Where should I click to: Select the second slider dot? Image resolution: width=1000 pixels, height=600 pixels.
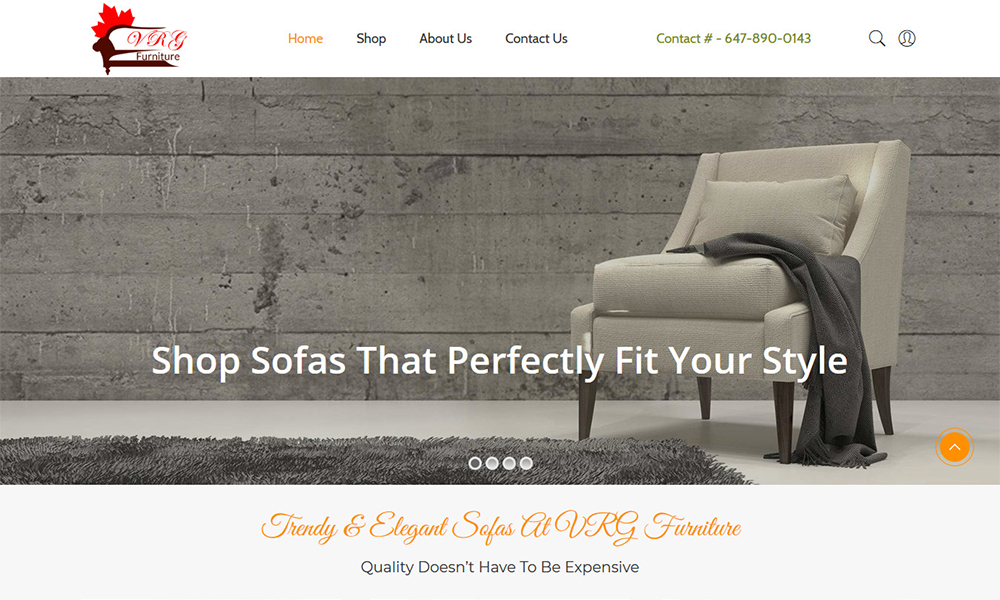(492, 464)
